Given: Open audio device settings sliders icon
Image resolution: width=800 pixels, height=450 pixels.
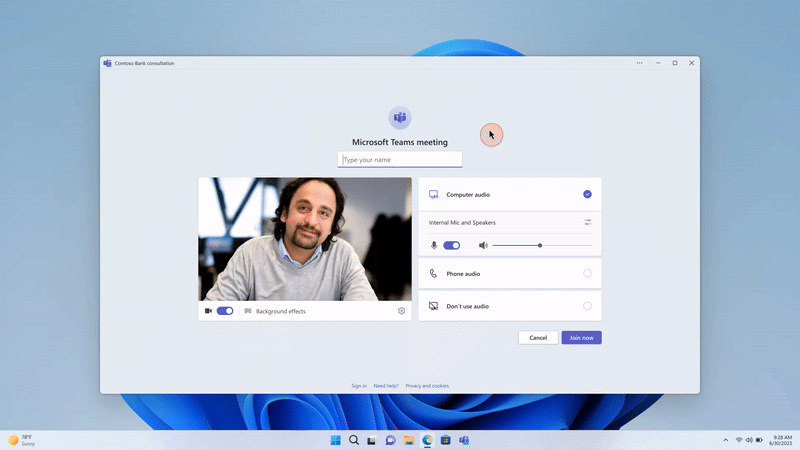Looking at the screenshot, I should [588, 222].
